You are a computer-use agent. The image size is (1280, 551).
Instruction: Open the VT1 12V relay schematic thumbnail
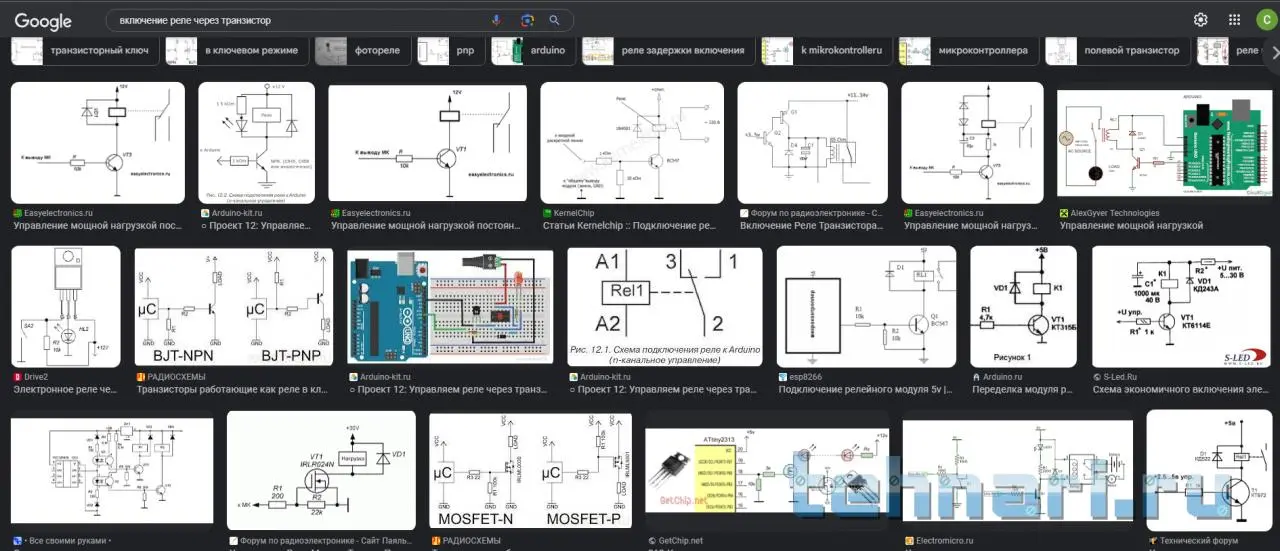click(x=428, y=143)
